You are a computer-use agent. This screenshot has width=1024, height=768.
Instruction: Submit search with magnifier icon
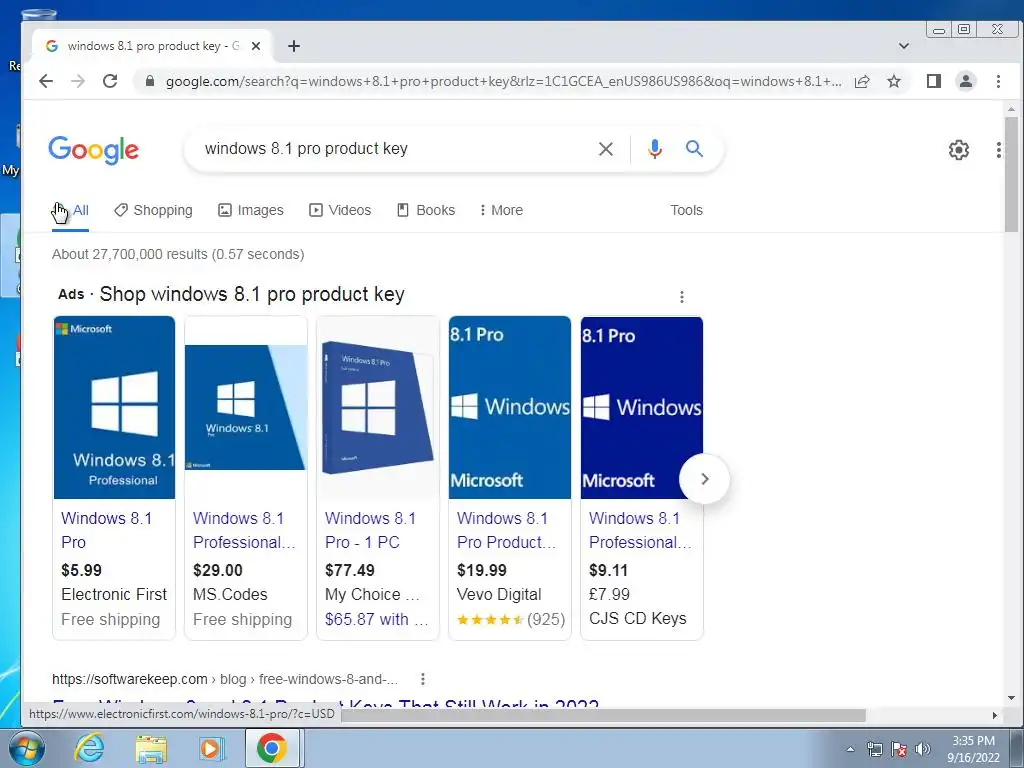694,149
